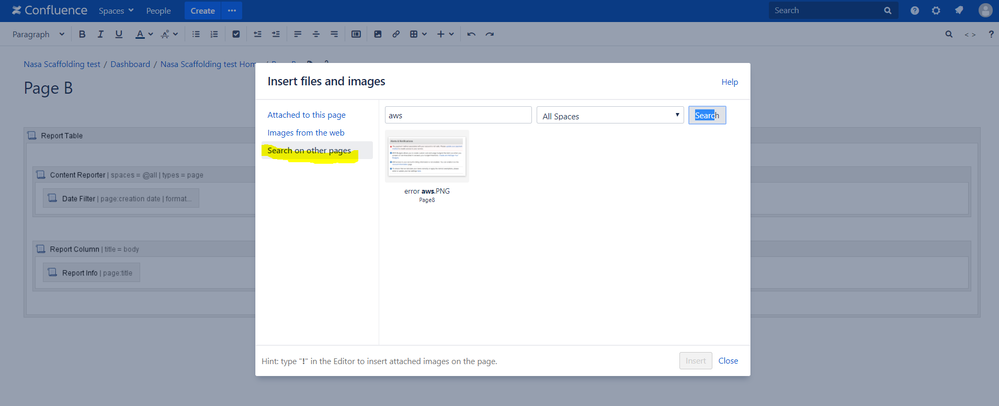Click the 'error aws.PNG' file name

[x=427, y=191]
